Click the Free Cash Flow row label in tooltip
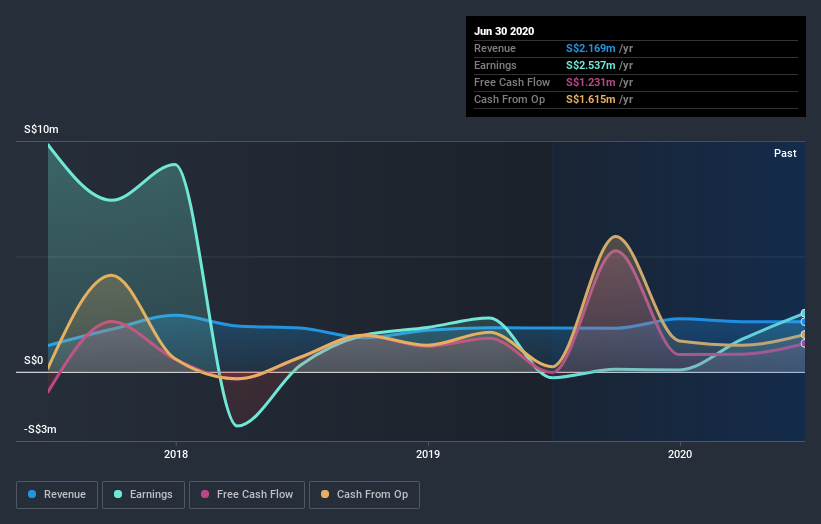This screenshot has height=524, width=821. tap(512, 82)
